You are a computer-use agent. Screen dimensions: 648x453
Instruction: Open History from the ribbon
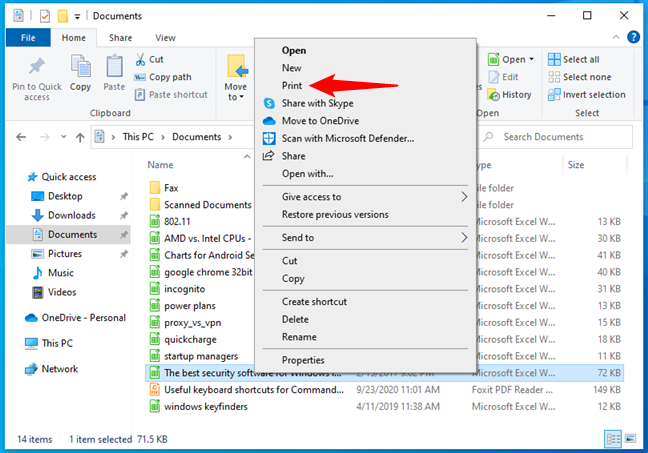coord(510,95)
